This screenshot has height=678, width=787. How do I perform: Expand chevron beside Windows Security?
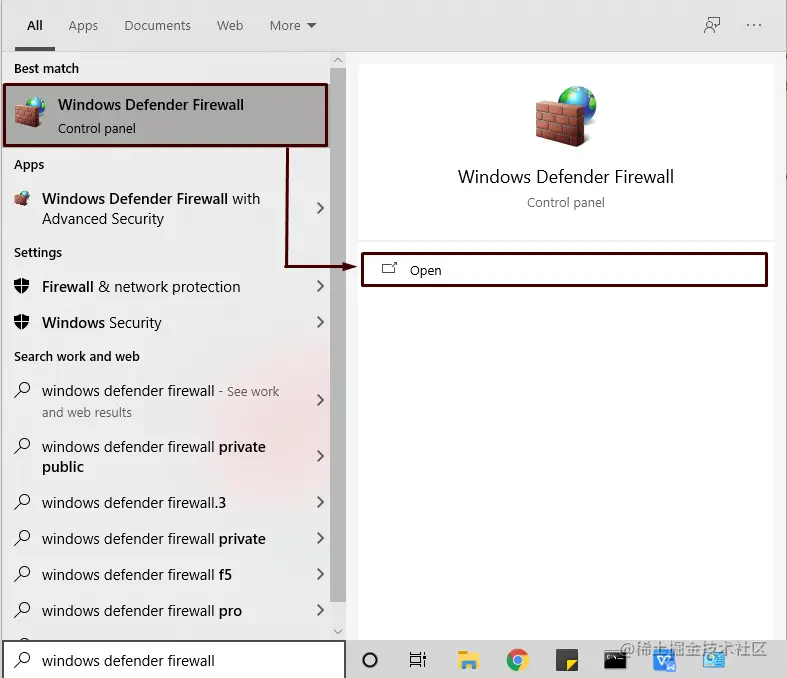pyautogui.click(x=320, y=322)
